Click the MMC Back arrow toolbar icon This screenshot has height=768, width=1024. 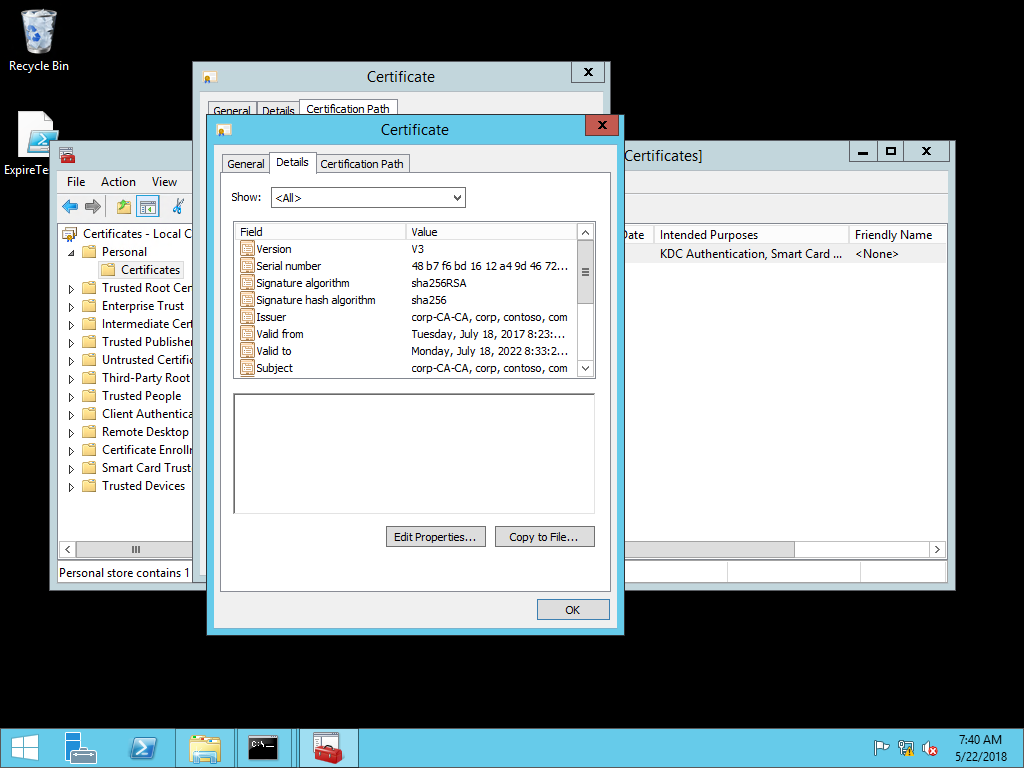point(69,207)
